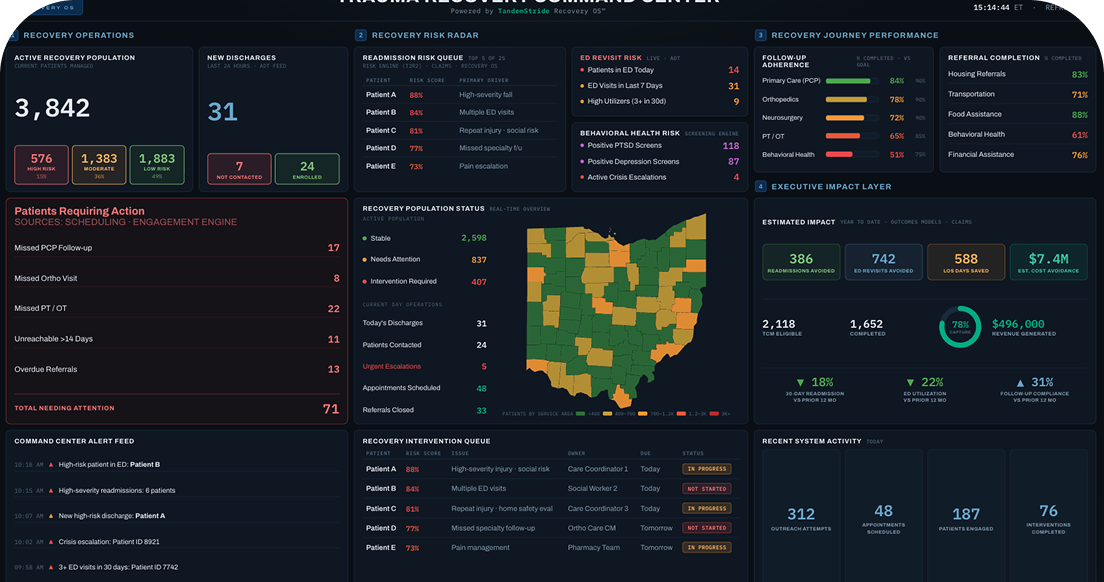The width and height of the screenshot is (1104, 582).
Task: Click the Primary Care (PCP) adherence progress bar
Action: pos(852,81)
